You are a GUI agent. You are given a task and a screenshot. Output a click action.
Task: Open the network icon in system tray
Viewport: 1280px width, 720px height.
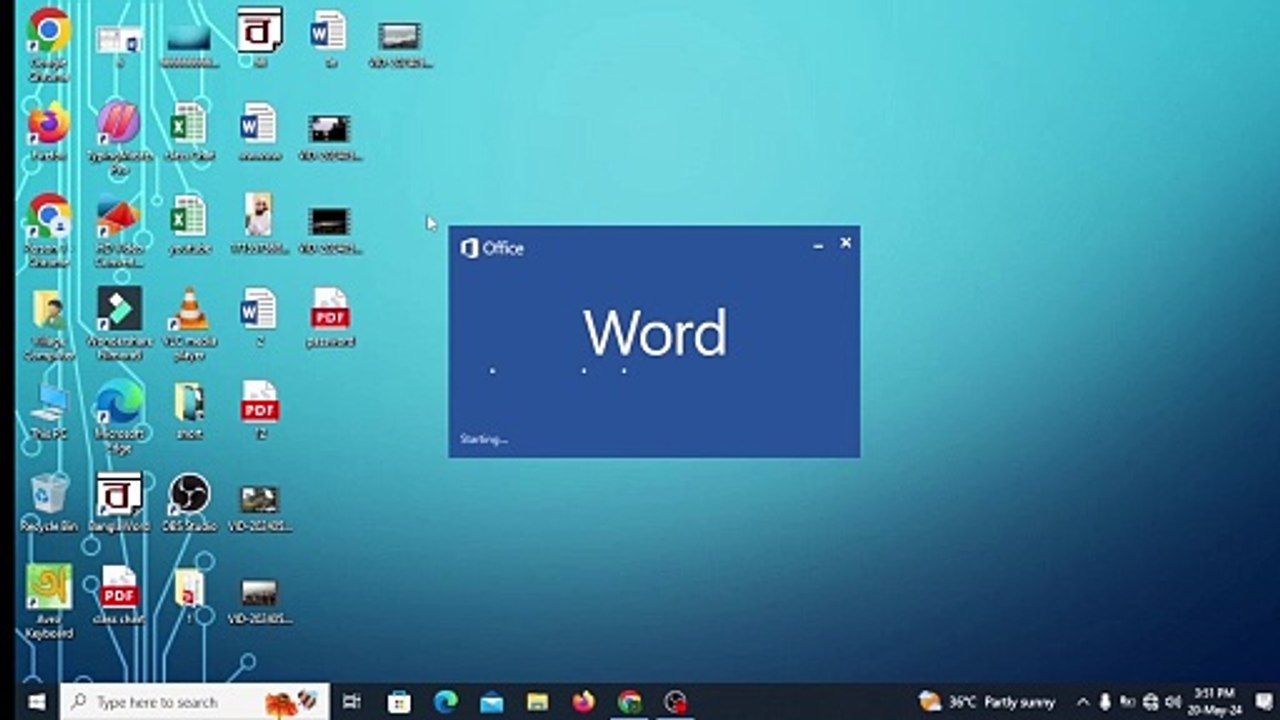[1151, 702]
